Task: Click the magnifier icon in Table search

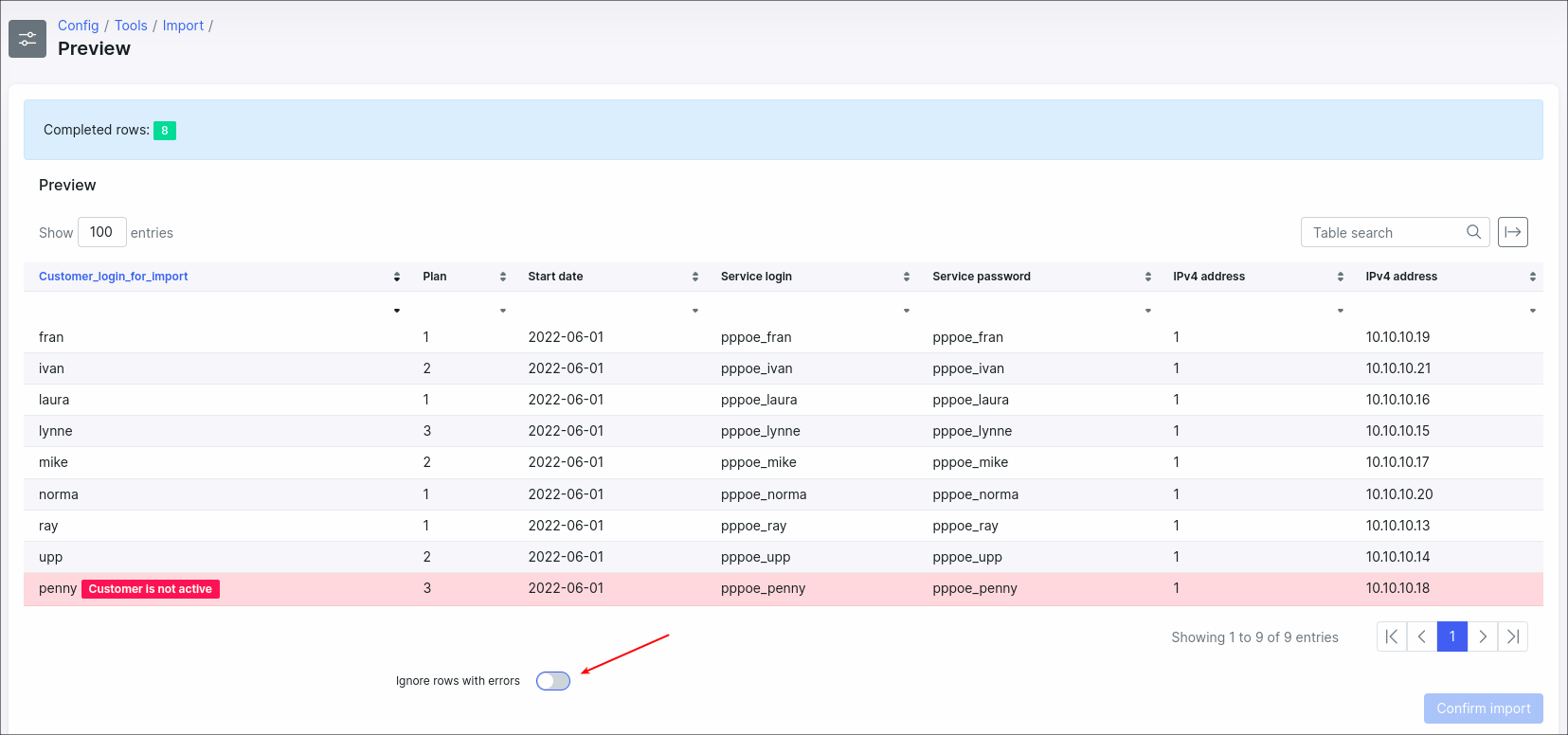Action: point(1473,232)
